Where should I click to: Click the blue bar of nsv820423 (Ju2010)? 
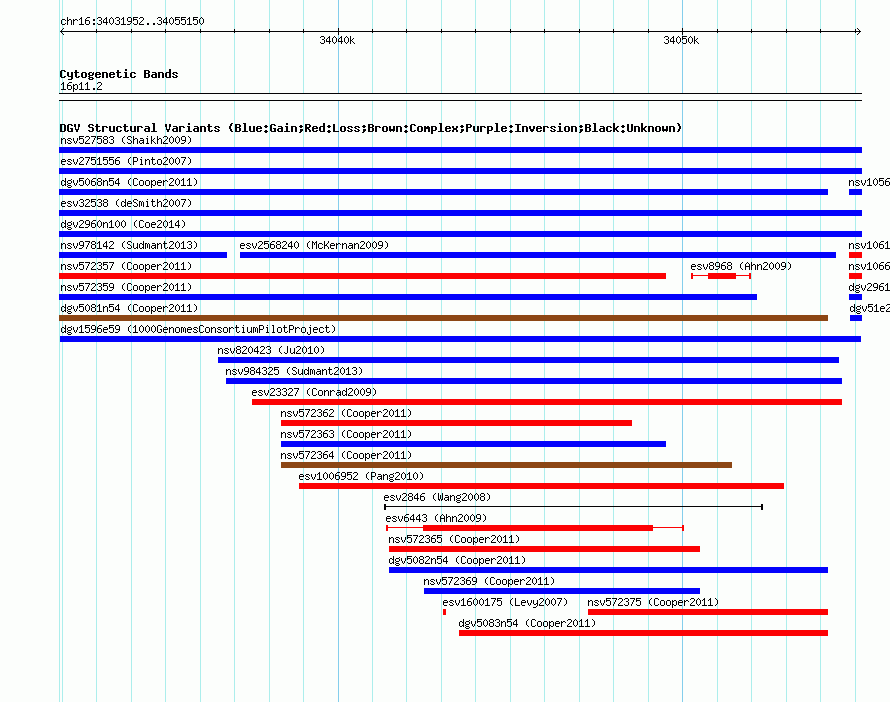click(x=528, y=360)
